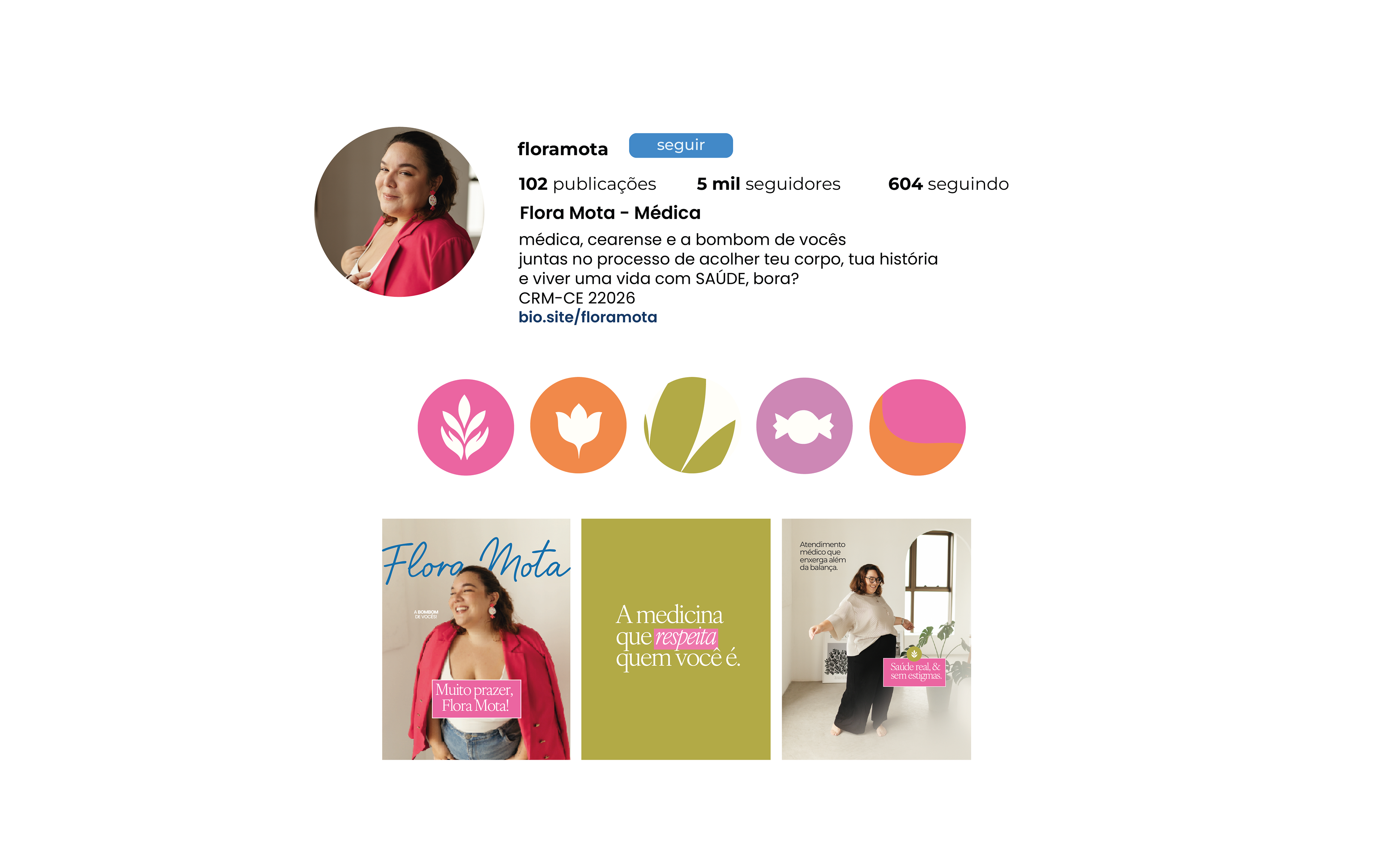Screen dimensions: 1389x868
Task: Click the pink 'respeita' highlighted word
Action: (686, 637)
